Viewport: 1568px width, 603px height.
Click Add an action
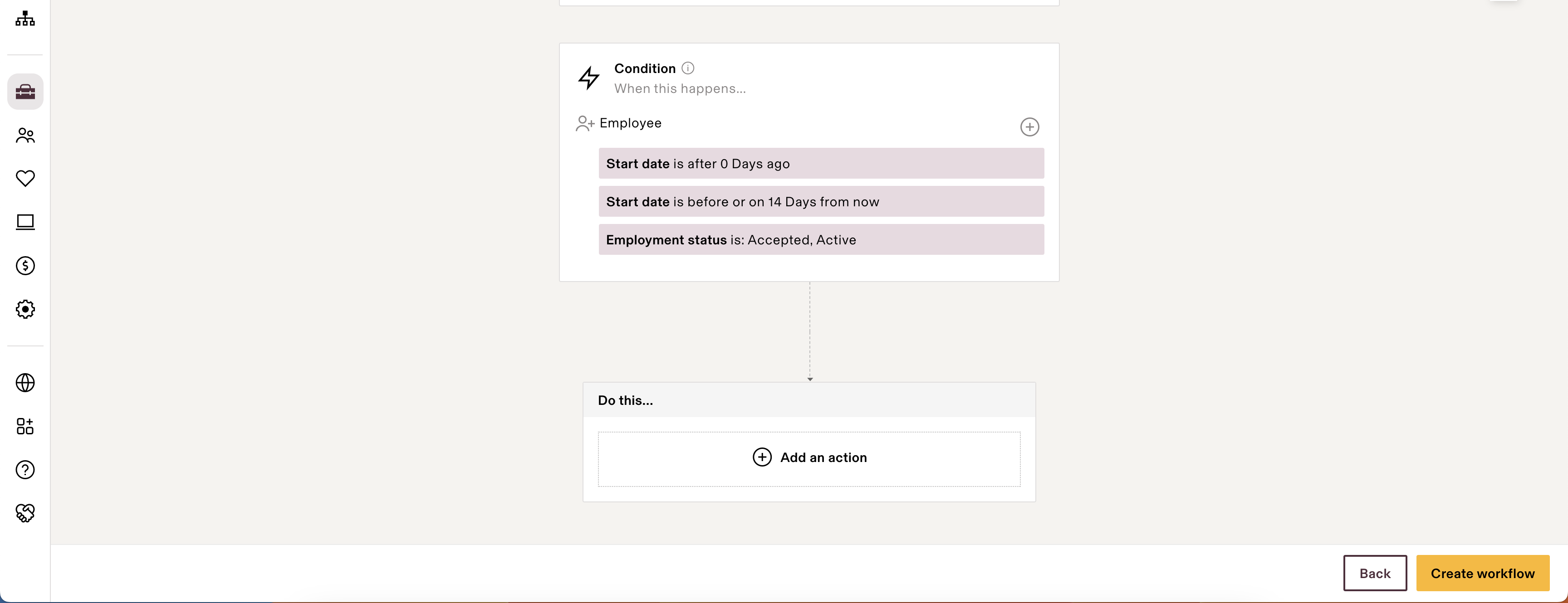[x=809, y=457]
